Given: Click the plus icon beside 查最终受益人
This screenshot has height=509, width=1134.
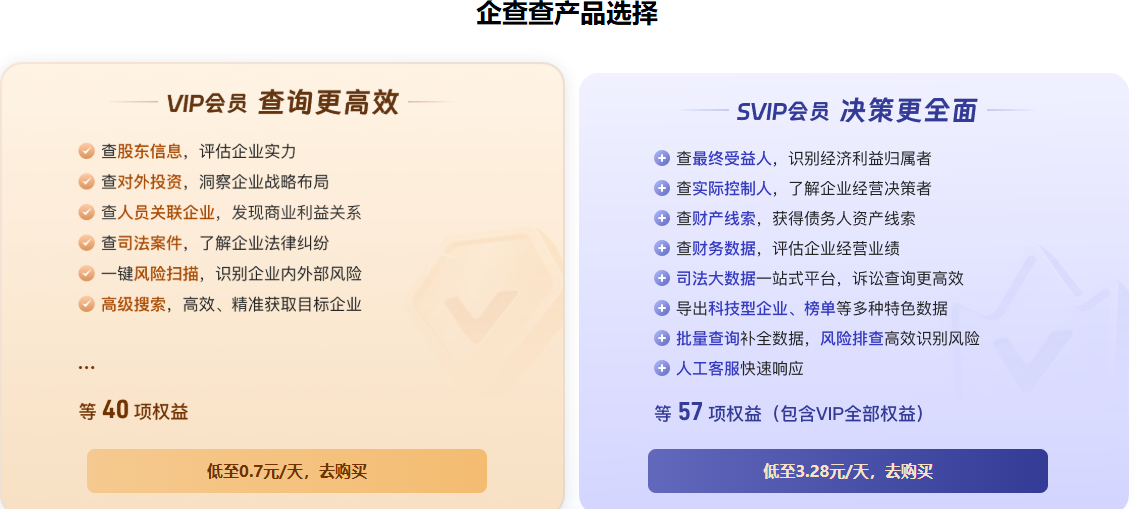Looking at the screenshot, I should pyautogui.click(x=661, y=158).
